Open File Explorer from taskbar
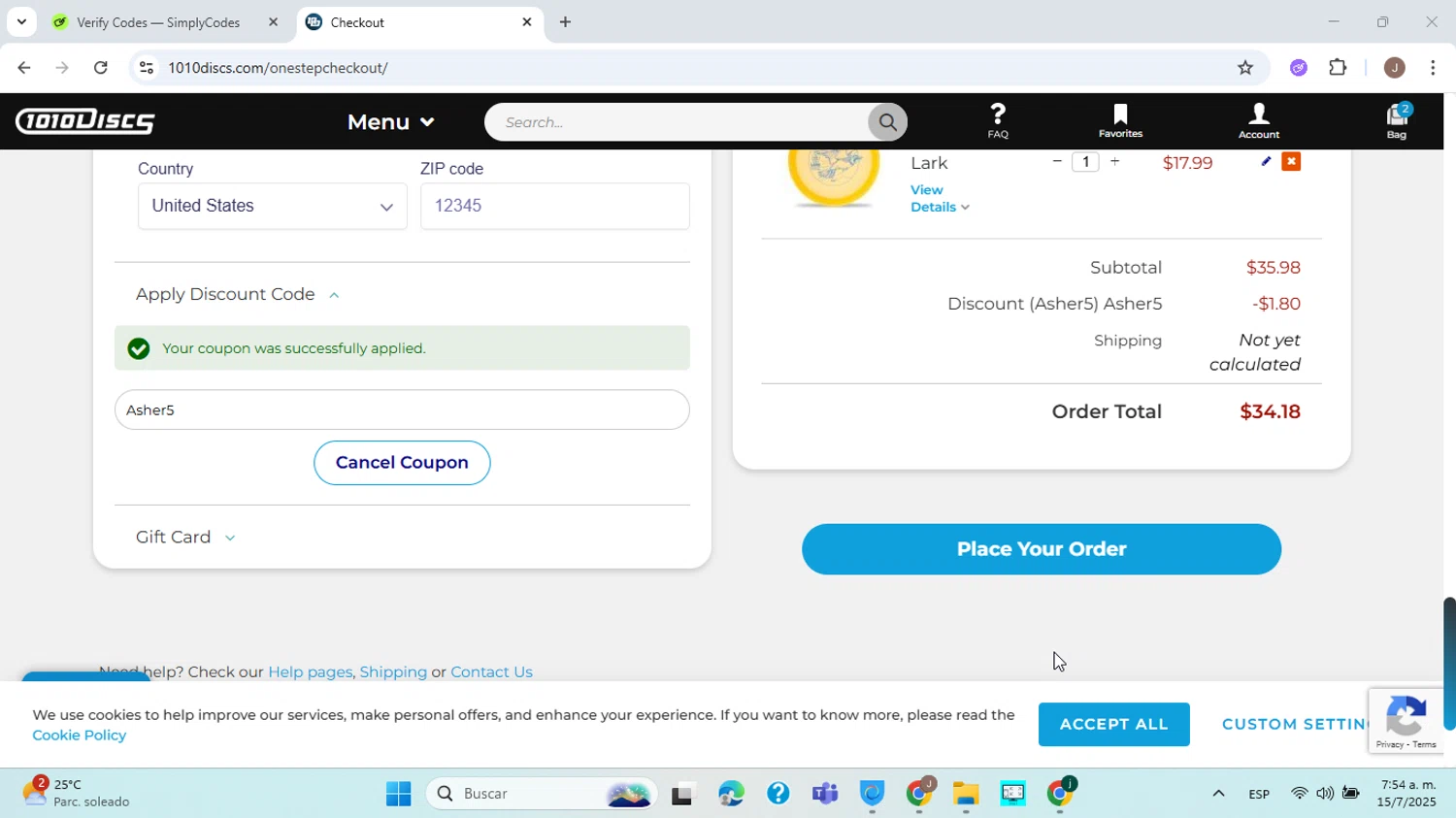Screen dimensions: 1456x818 (966, 794)
